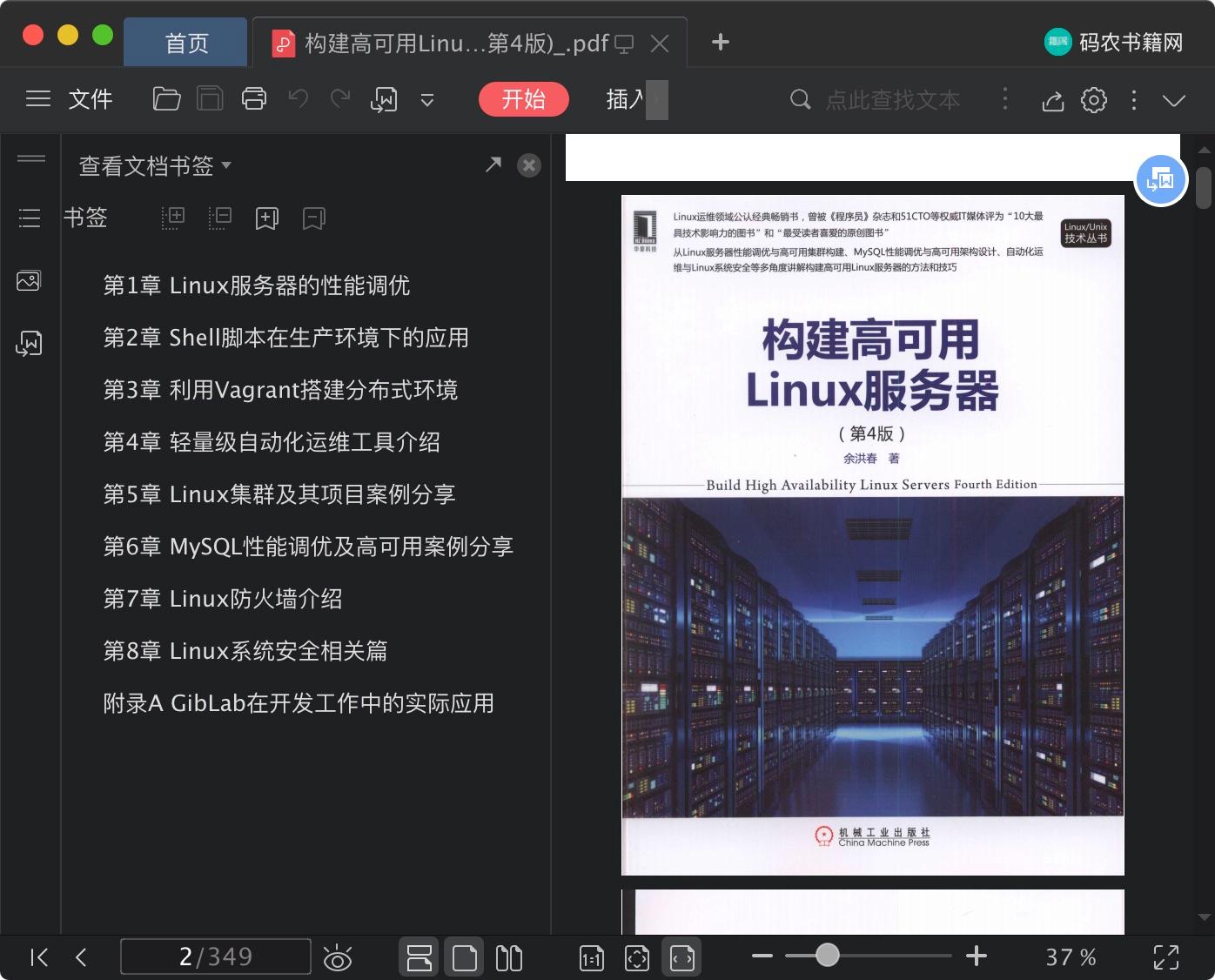Open bookmark 第4章 轻量级自动化运维工具介绍

(x=272, y=442)
